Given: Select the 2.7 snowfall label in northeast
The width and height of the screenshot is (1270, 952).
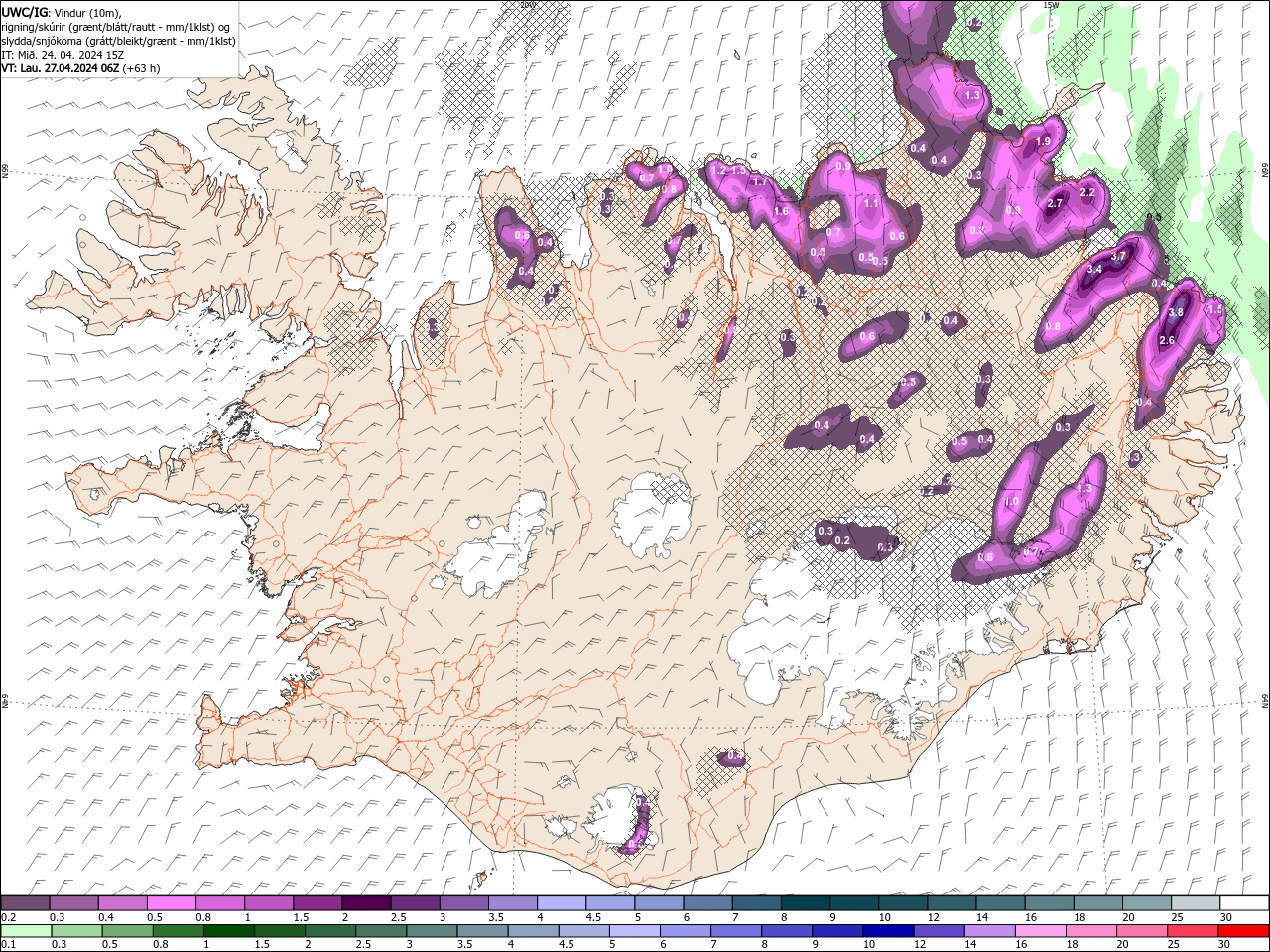Looking at the screenshot, I should 1055,203.
